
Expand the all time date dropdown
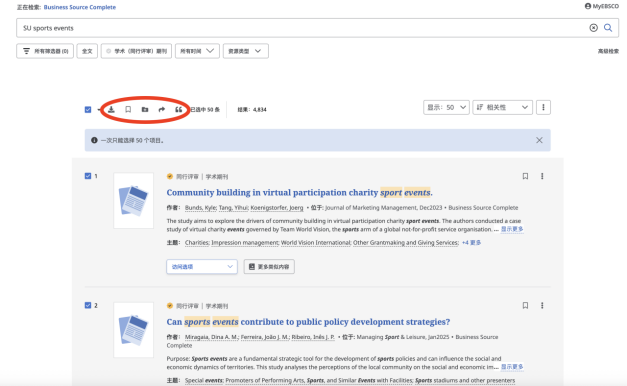(x=197, y=51)
